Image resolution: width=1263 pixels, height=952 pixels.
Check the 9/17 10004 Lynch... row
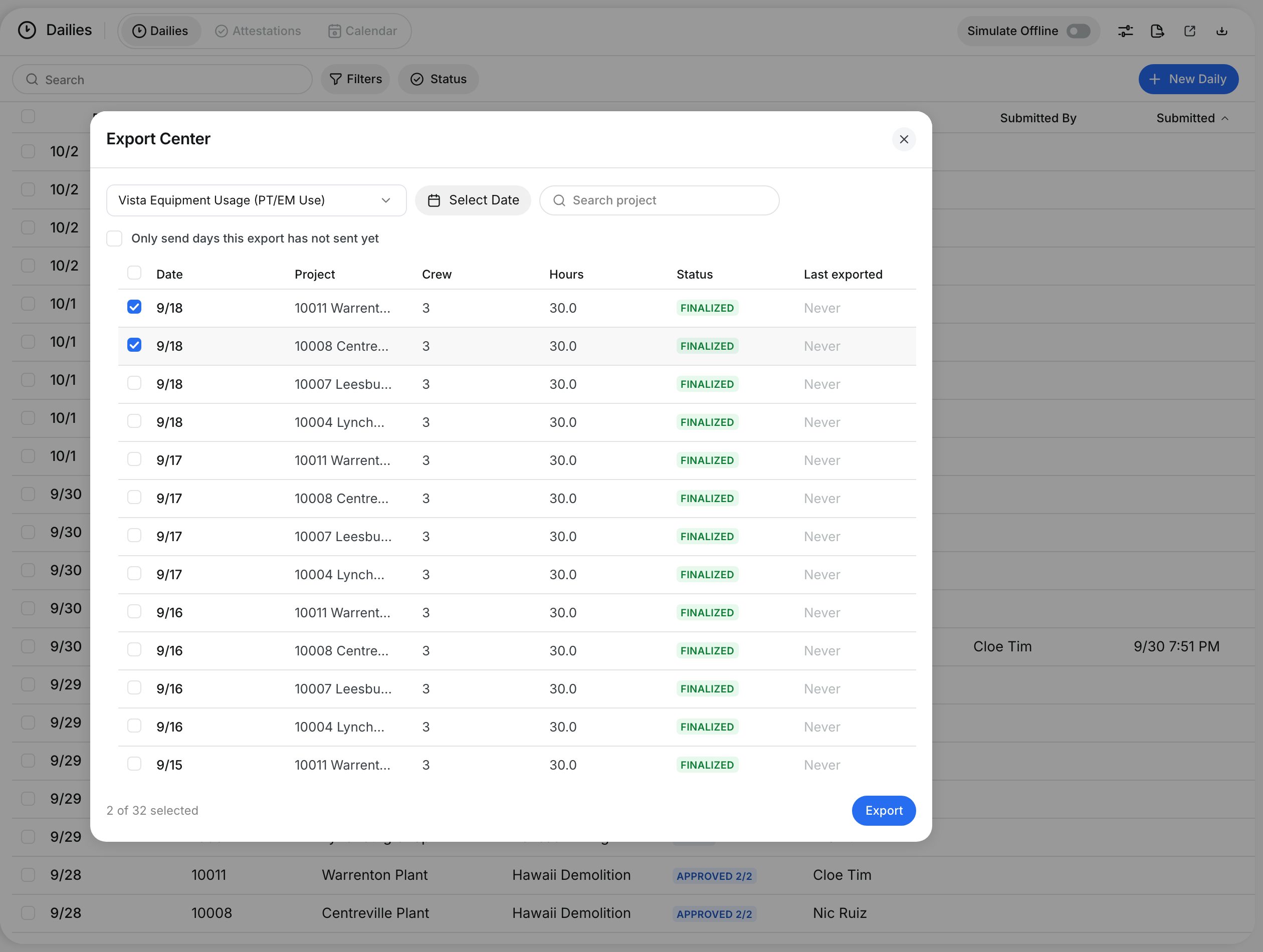(x=134, y=574)
